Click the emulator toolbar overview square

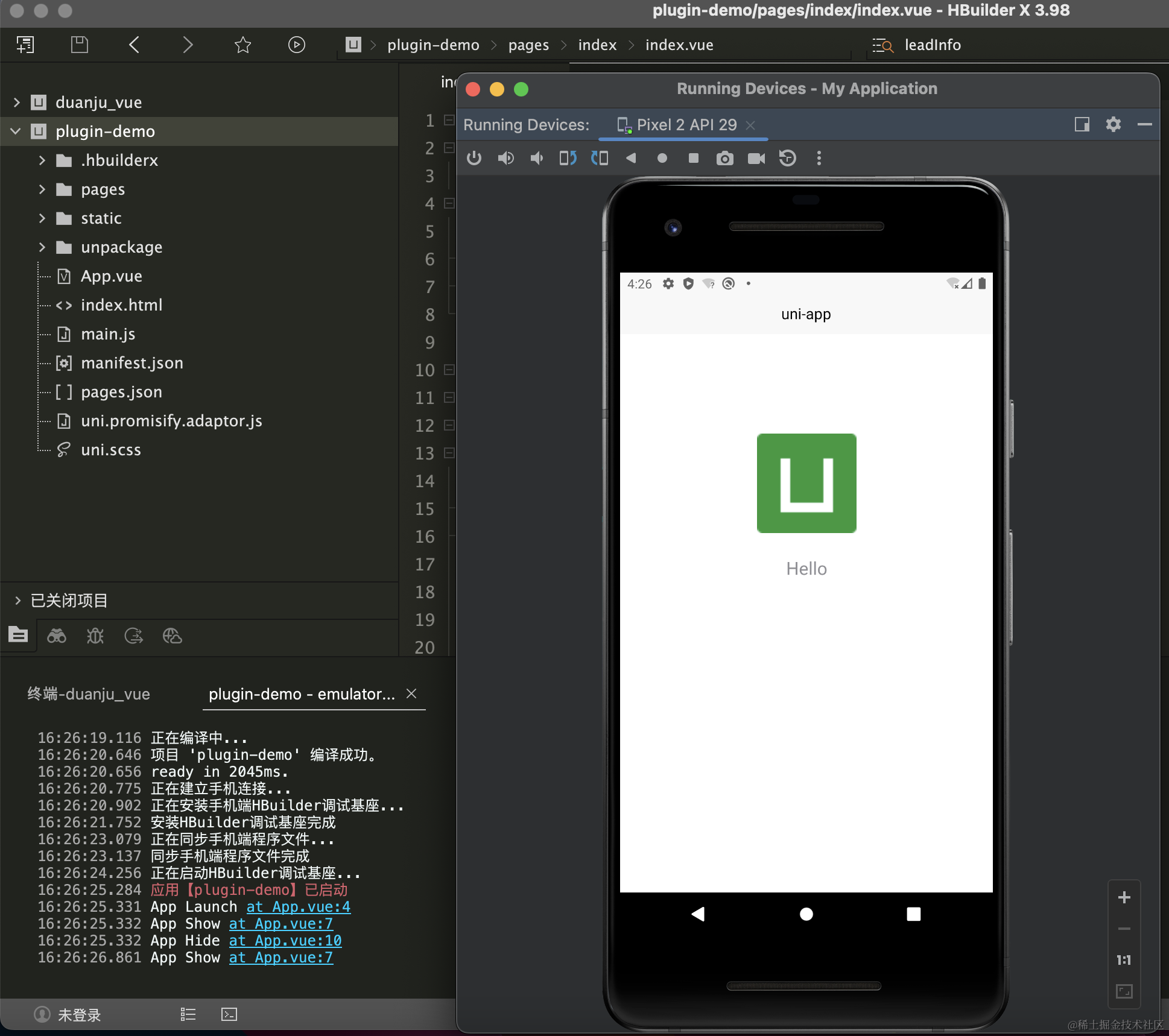[694, 158]
